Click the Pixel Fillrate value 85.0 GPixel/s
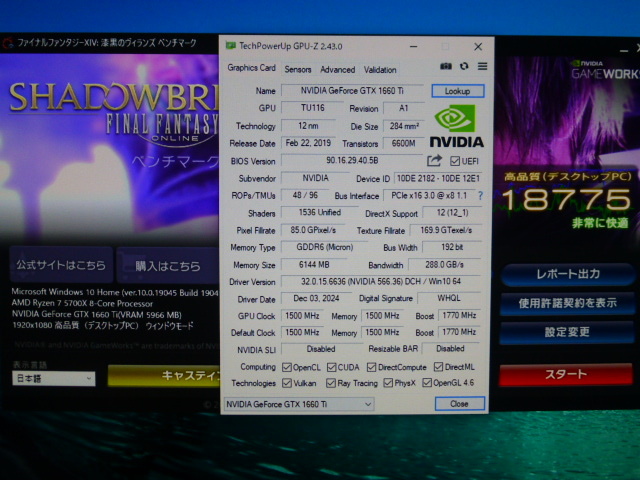The height and width of the screenshot is (480, 640). point(313,230)
